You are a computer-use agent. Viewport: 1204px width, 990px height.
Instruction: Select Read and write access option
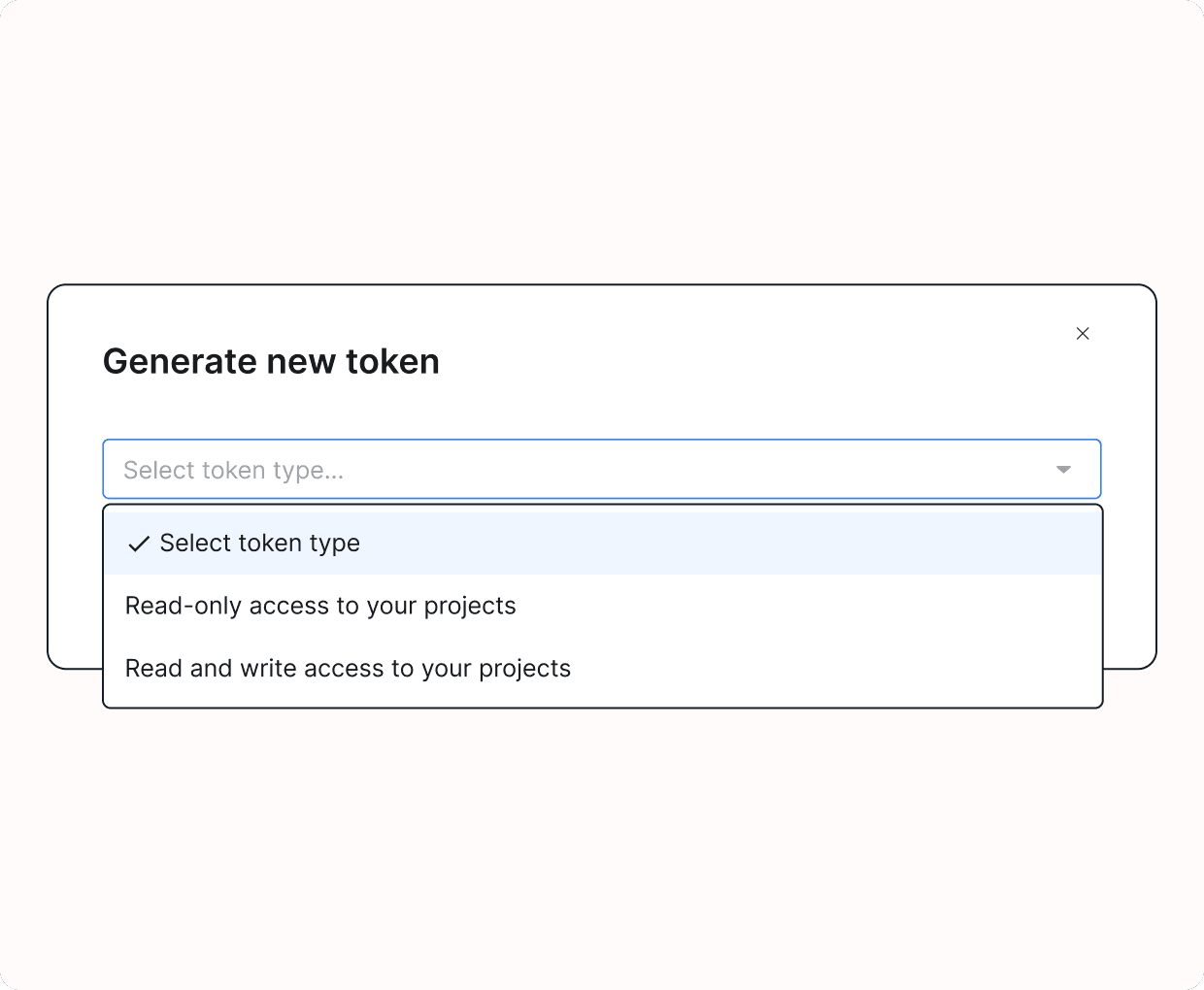348,669
